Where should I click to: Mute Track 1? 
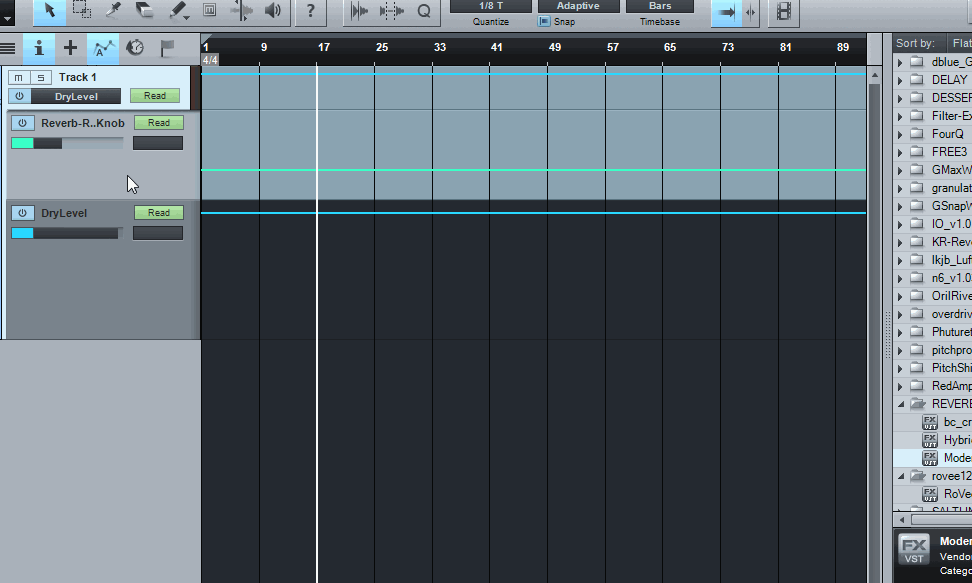[18, 78]
